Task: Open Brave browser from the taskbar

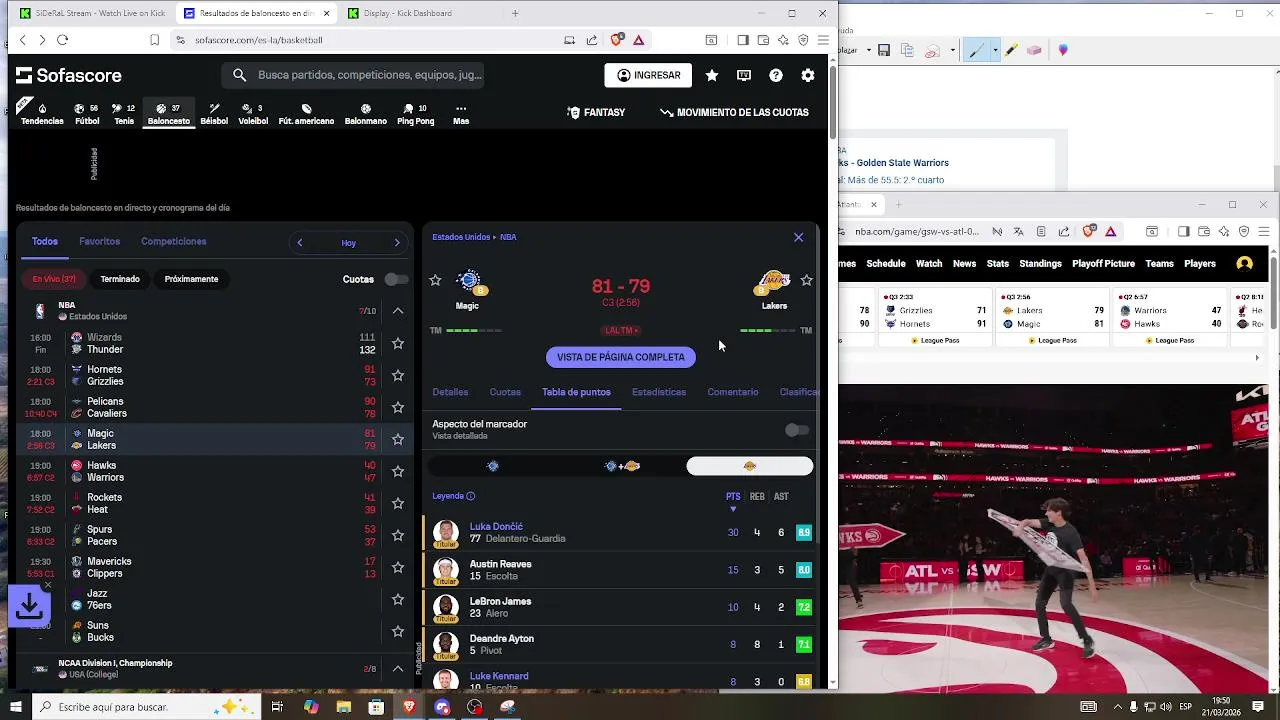Action: pos(409,707)
